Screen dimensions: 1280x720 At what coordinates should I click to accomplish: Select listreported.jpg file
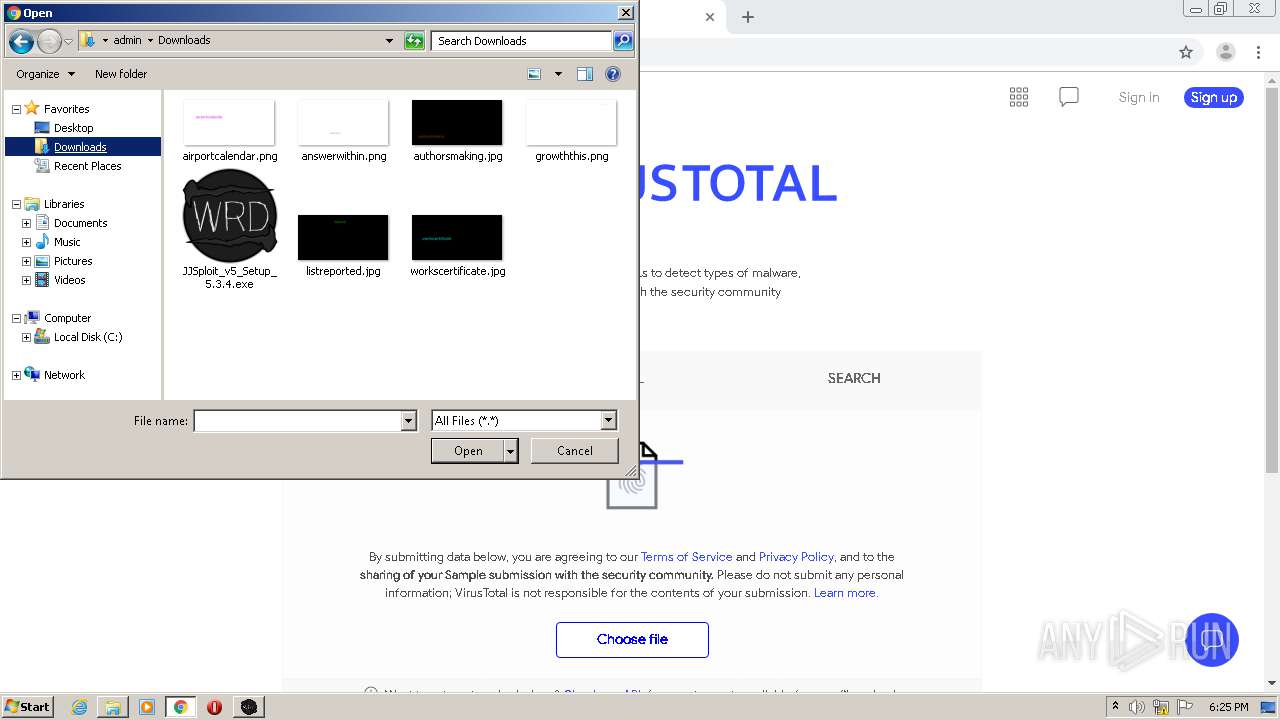[343, 246]
